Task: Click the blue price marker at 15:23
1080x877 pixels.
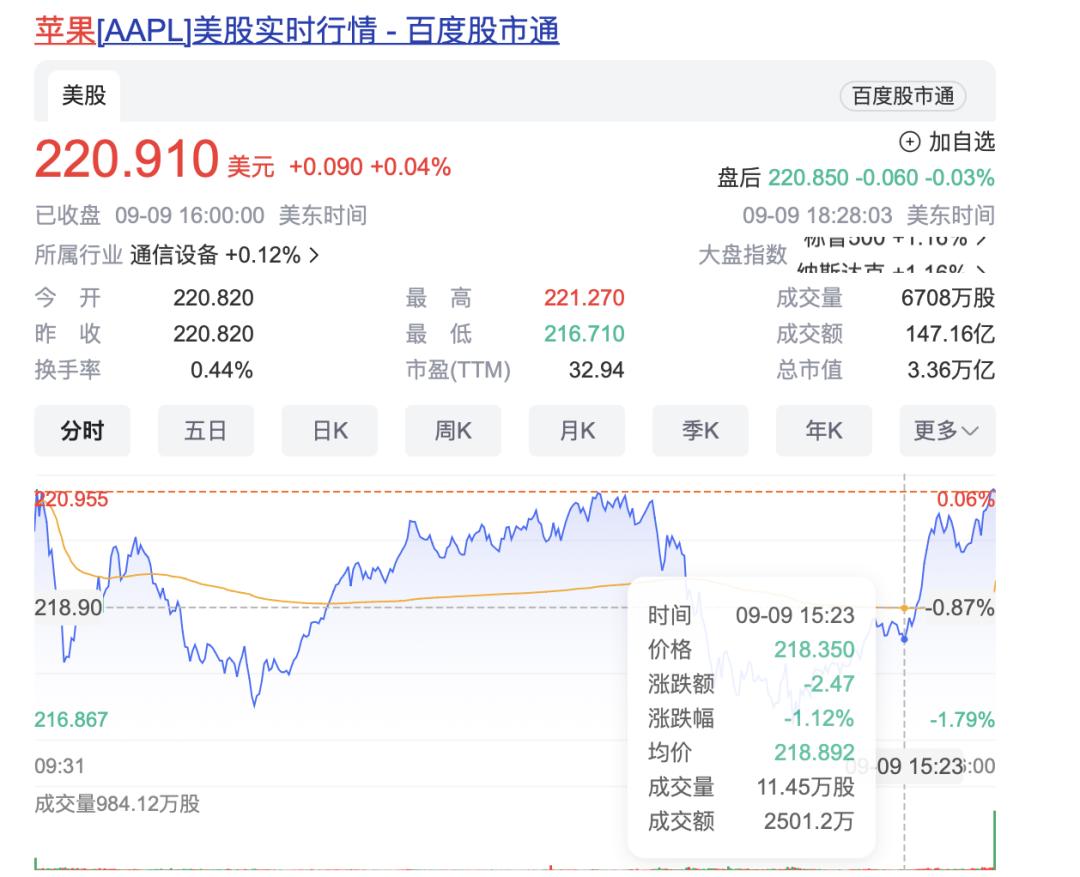Action: [x=905, y=639]
